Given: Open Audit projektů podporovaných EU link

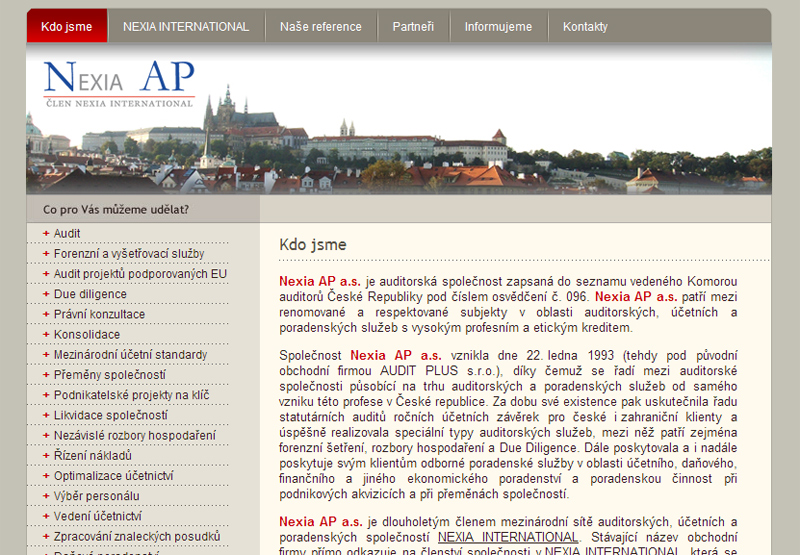Looking at the screenshot, I should [x=140, y=274].
